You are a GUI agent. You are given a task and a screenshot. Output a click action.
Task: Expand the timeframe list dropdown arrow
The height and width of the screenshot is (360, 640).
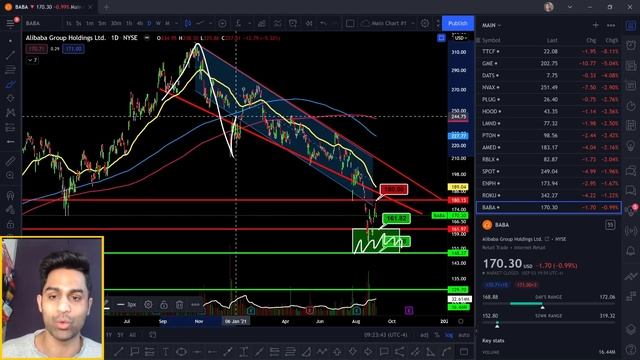tap(176, 23)
